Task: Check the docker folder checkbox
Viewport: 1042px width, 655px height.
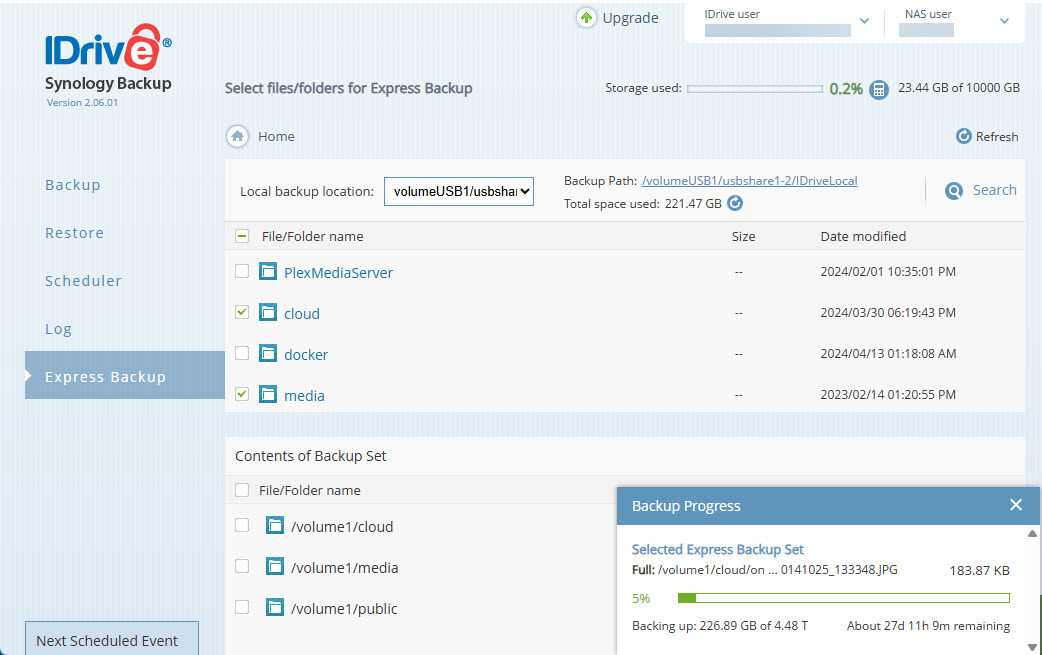Action: pyautogui.click(x=242, y=353)
